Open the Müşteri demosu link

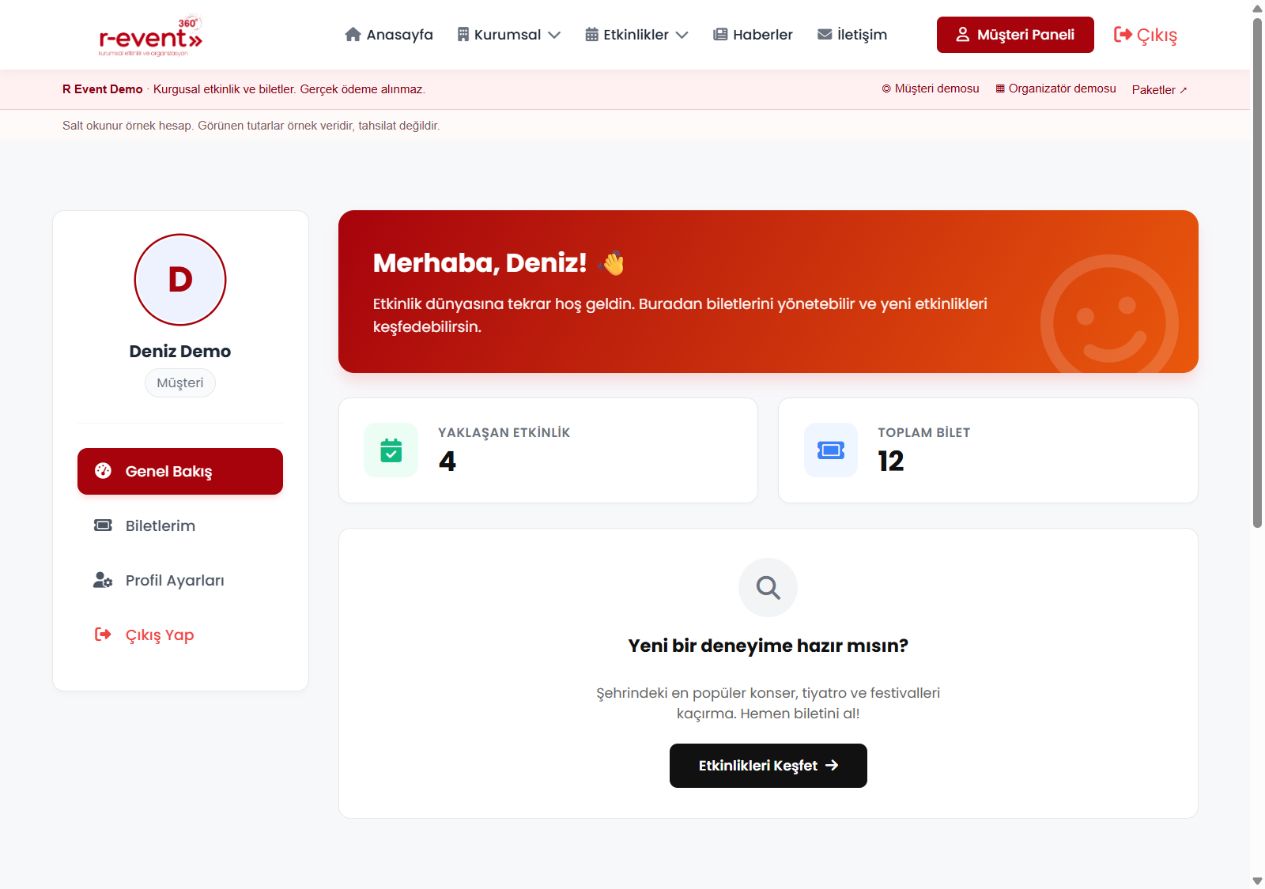930,89
